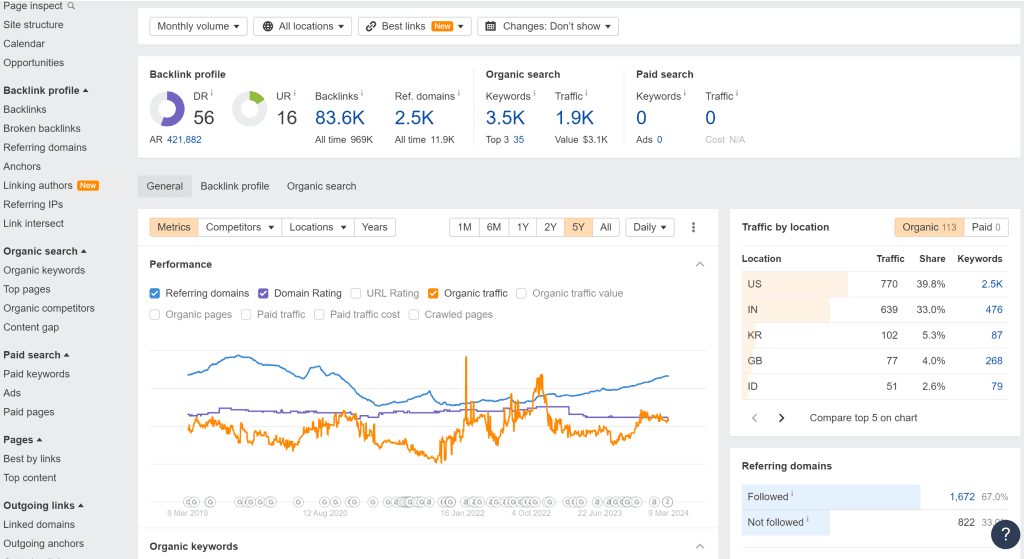Switch to the General tab

pos(165,186)
